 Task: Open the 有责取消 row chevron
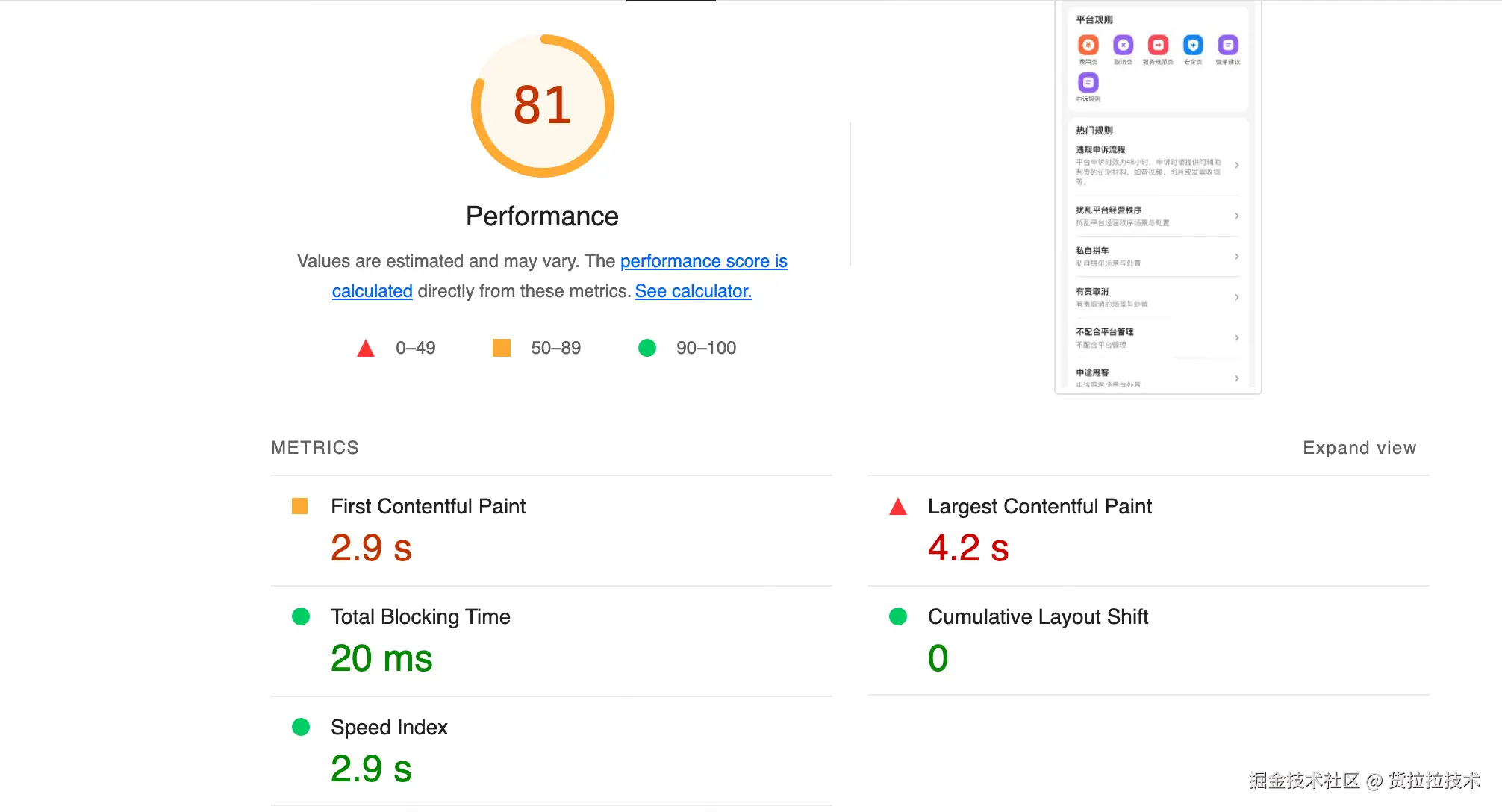click(x=1236, y=297)
